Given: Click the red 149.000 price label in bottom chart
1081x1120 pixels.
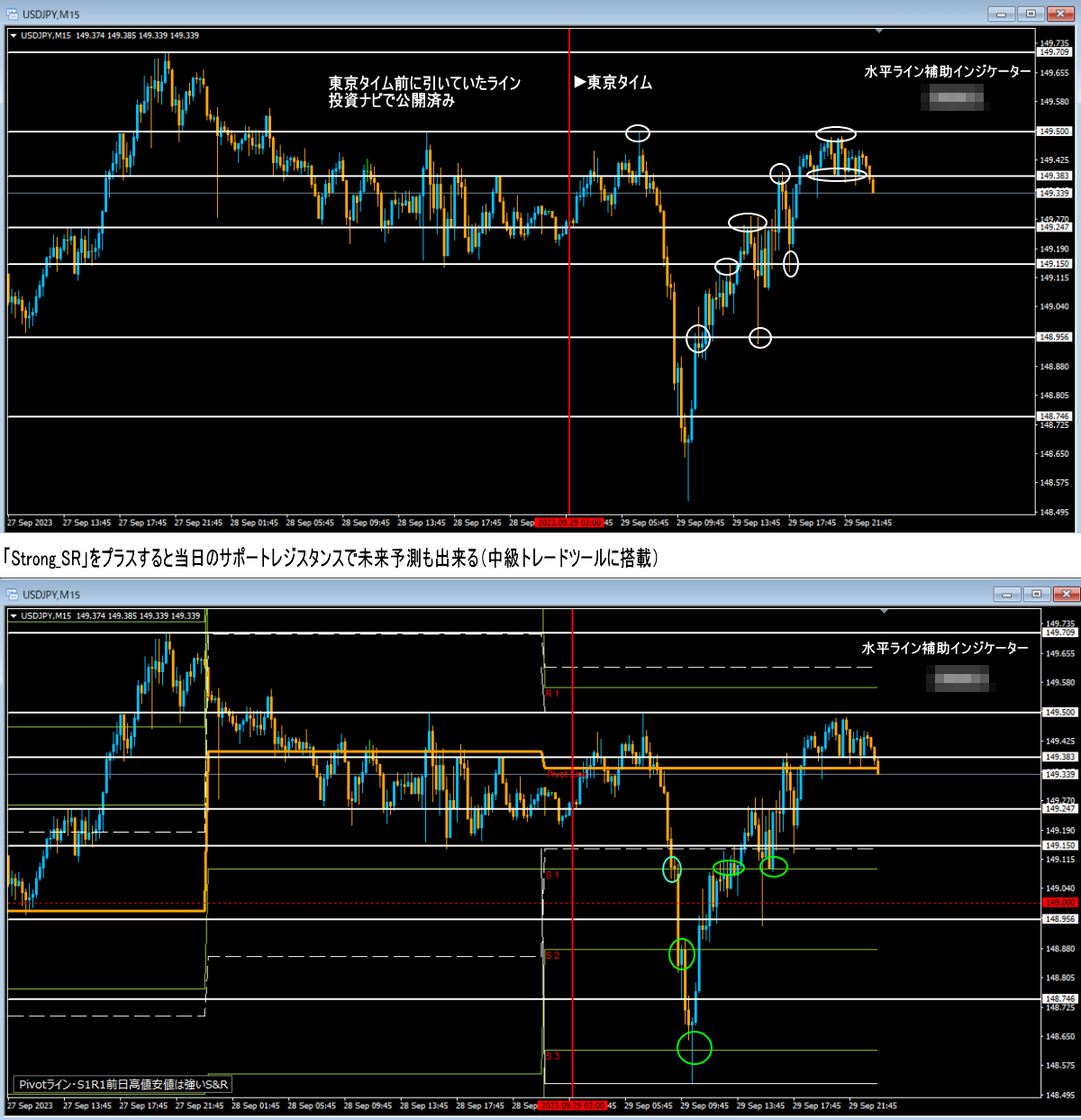Looking at the screenshot, I should 1059,902.
